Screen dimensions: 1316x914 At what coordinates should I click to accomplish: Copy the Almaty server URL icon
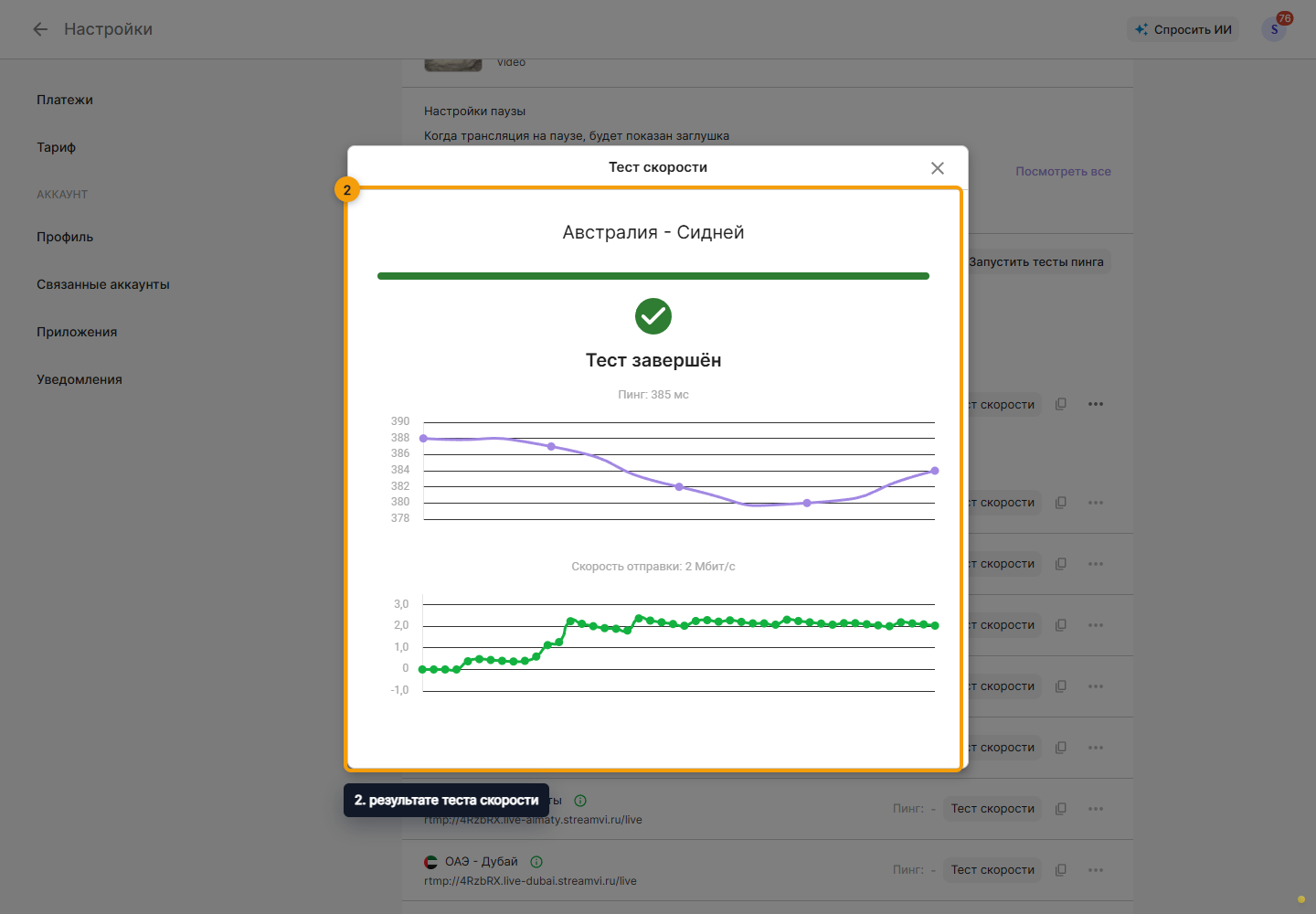tap(1061, 809)
